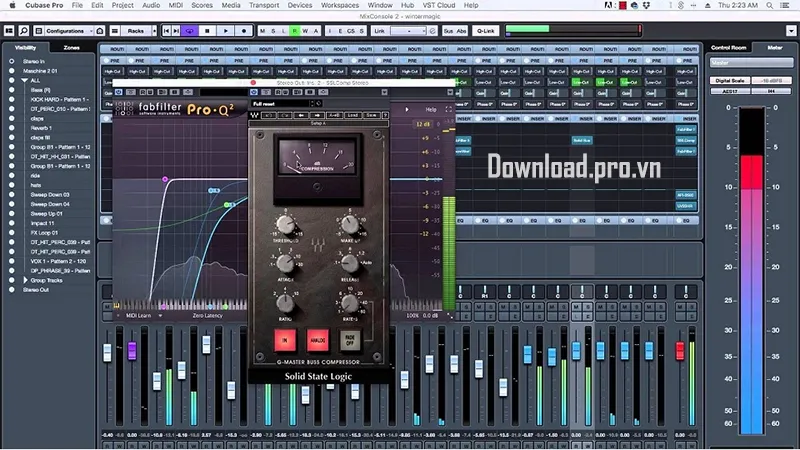Click the Waves Save preset button
This screenshot has height=450, width=800.
(371, 115)
